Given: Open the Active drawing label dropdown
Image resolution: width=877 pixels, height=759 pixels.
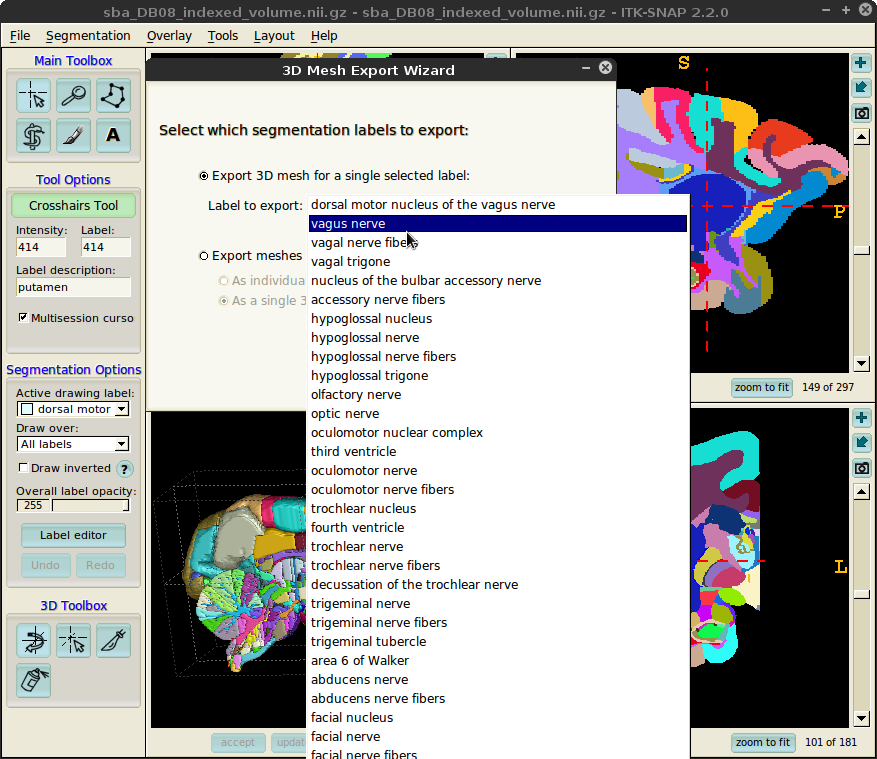Looking at the screenshot, I should [x=73, y=409].
